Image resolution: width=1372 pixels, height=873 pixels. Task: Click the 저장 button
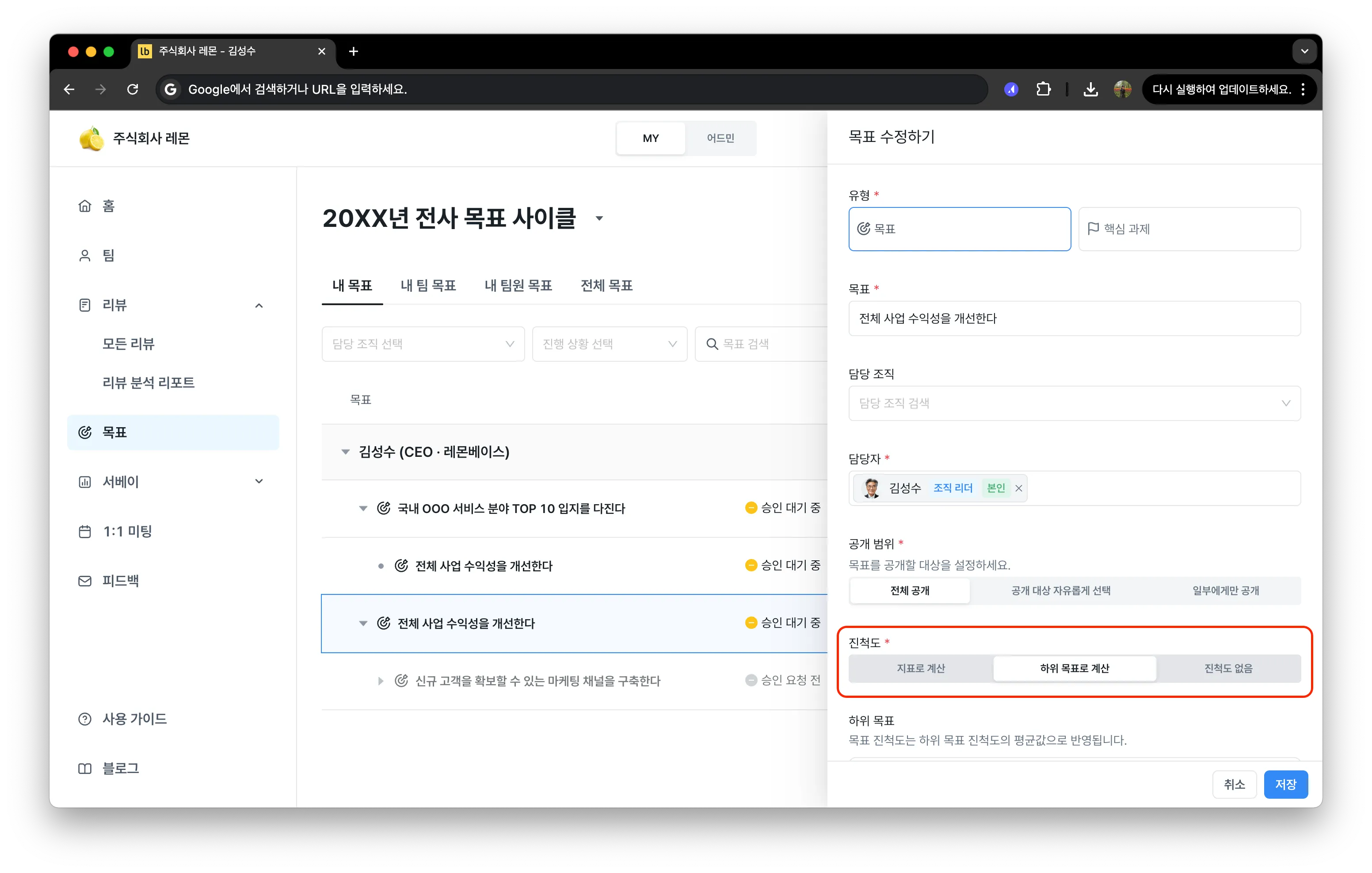coord(1285,784)
